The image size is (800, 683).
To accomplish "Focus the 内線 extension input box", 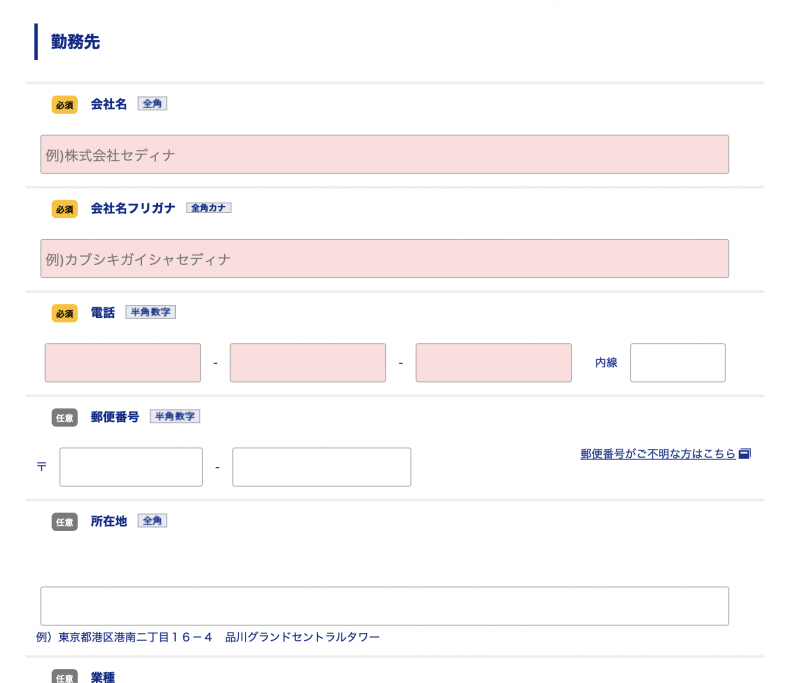I will pyautogui.click(x=677, y=363).
